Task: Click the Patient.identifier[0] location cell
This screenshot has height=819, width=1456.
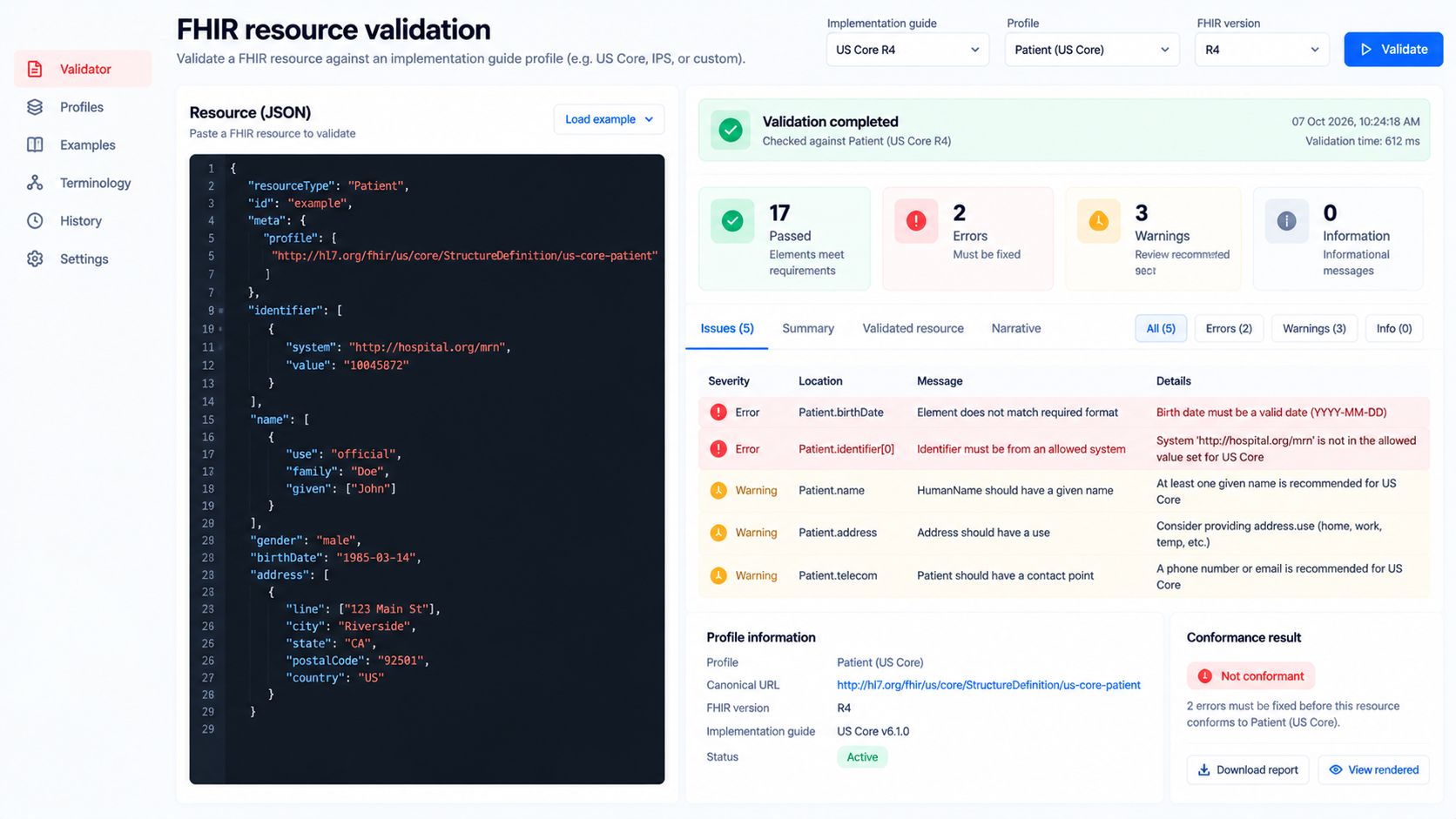Action: 846,449
